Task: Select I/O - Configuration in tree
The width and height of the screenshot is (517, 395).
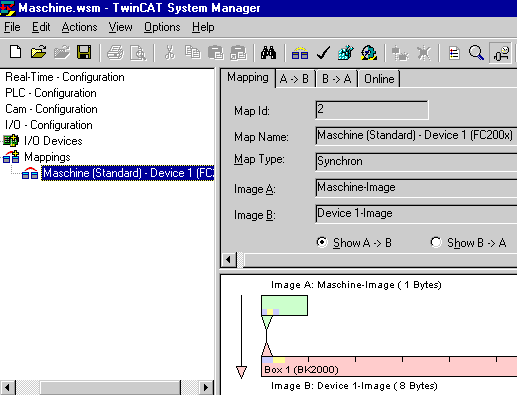Action: pyautogui.click(x=49, y=125)
